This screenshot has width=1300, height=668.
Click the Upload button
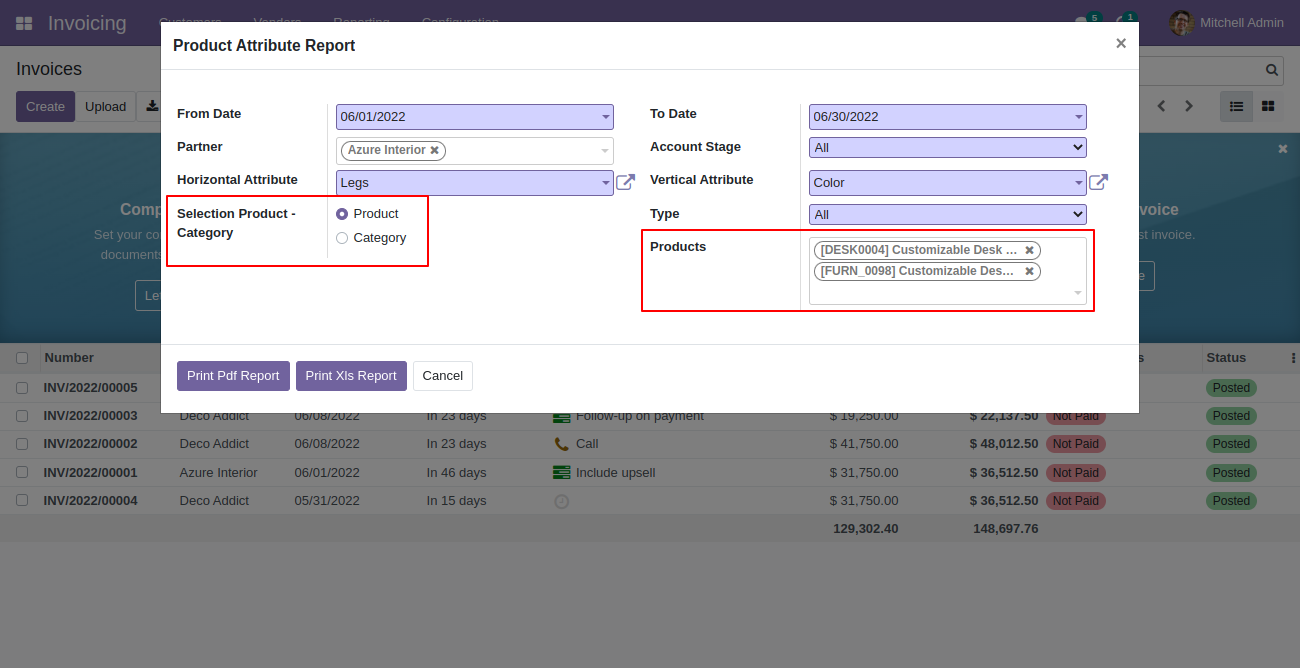(x=105, y=107)
